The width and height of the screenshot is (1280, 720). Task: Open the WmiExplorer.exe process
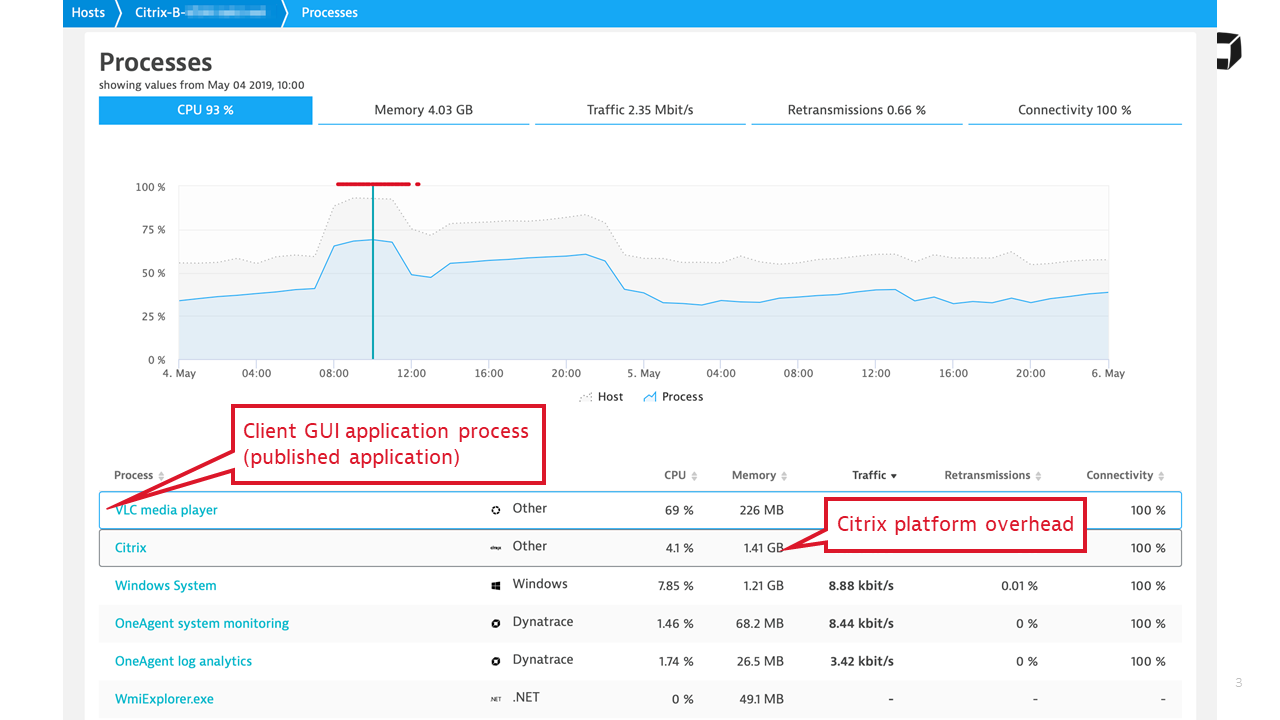(164, 700)
